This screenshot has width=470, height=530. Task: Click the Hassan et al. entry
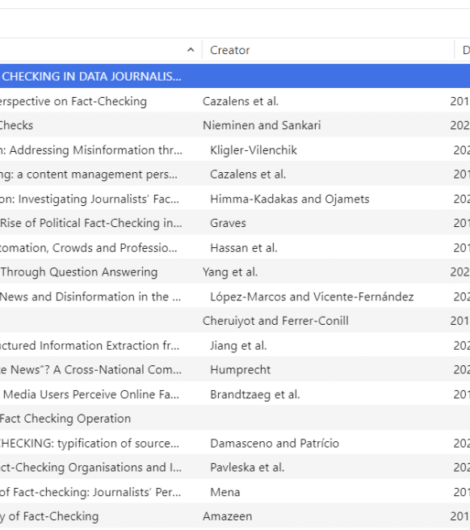[235, 248]
